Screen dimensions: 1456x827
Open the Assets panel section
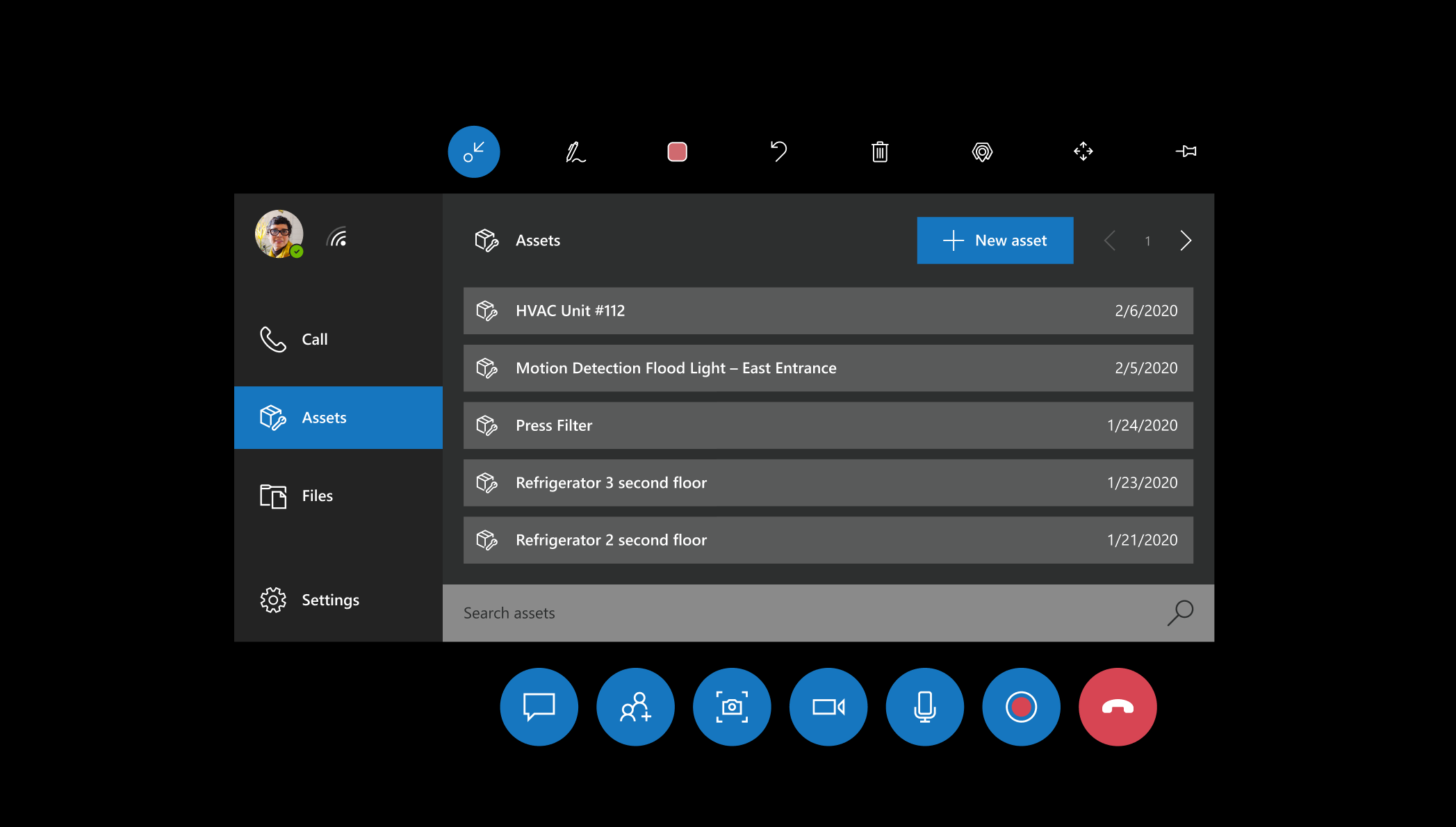(x=341, y=417)
